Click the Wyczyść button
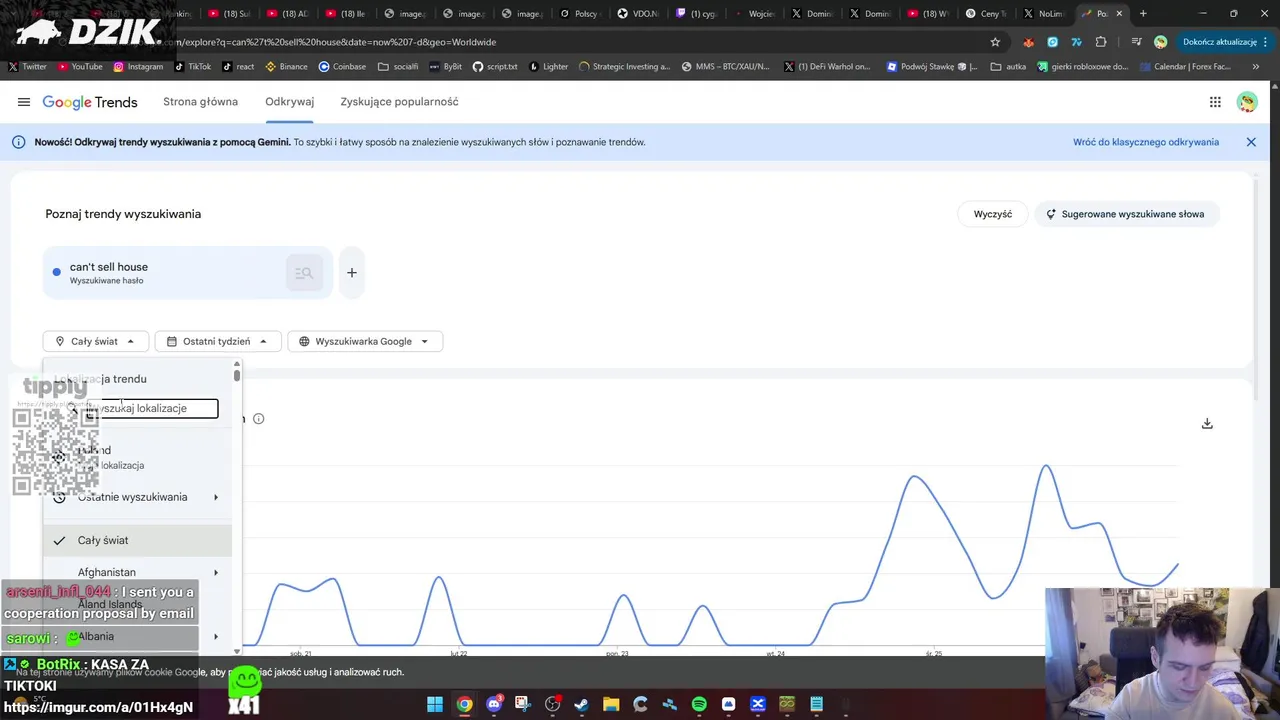1280x720 pixels. 993,214
